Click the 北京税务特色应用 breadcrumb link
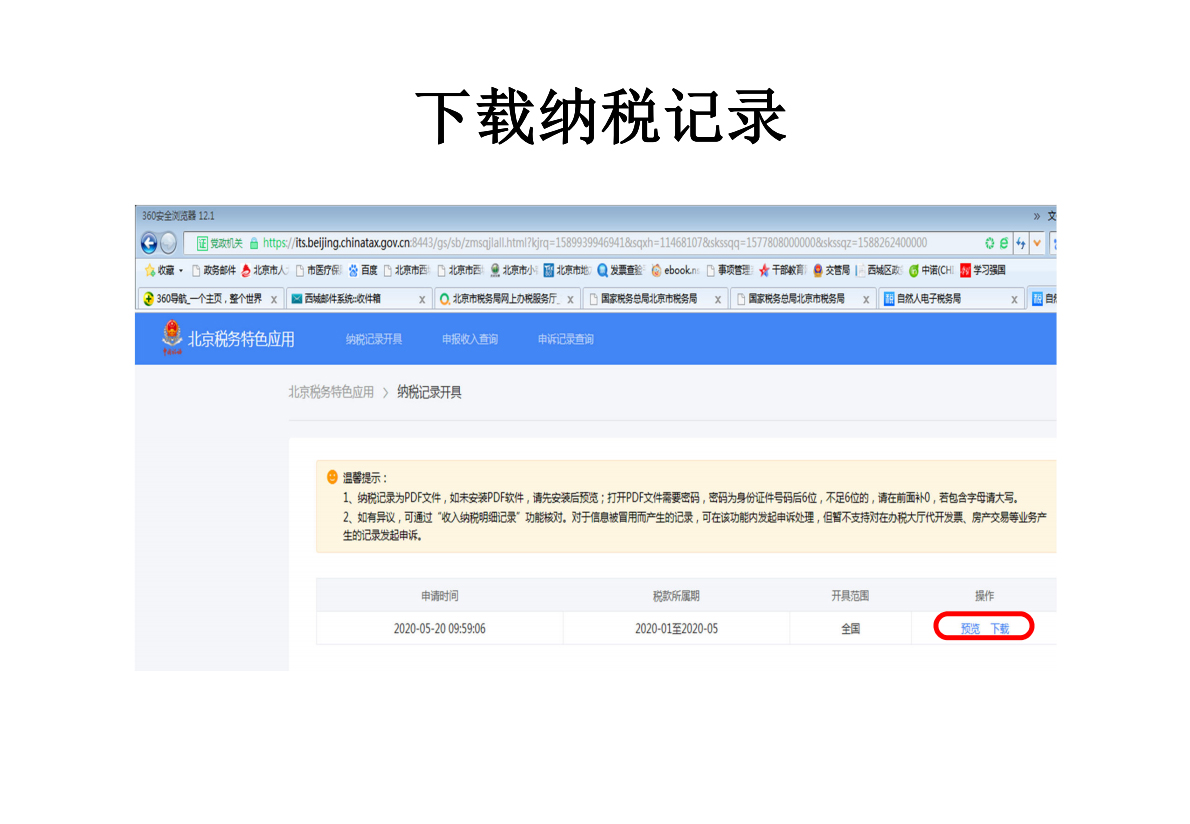 [331, 392]
